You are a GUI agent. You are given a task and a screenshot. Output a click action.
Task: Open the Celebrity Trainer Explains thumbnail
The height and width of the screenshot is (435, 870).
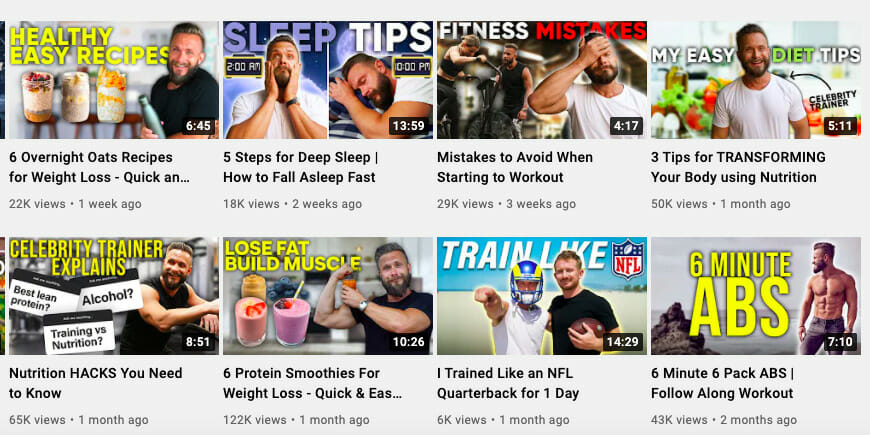click(114, 296)
